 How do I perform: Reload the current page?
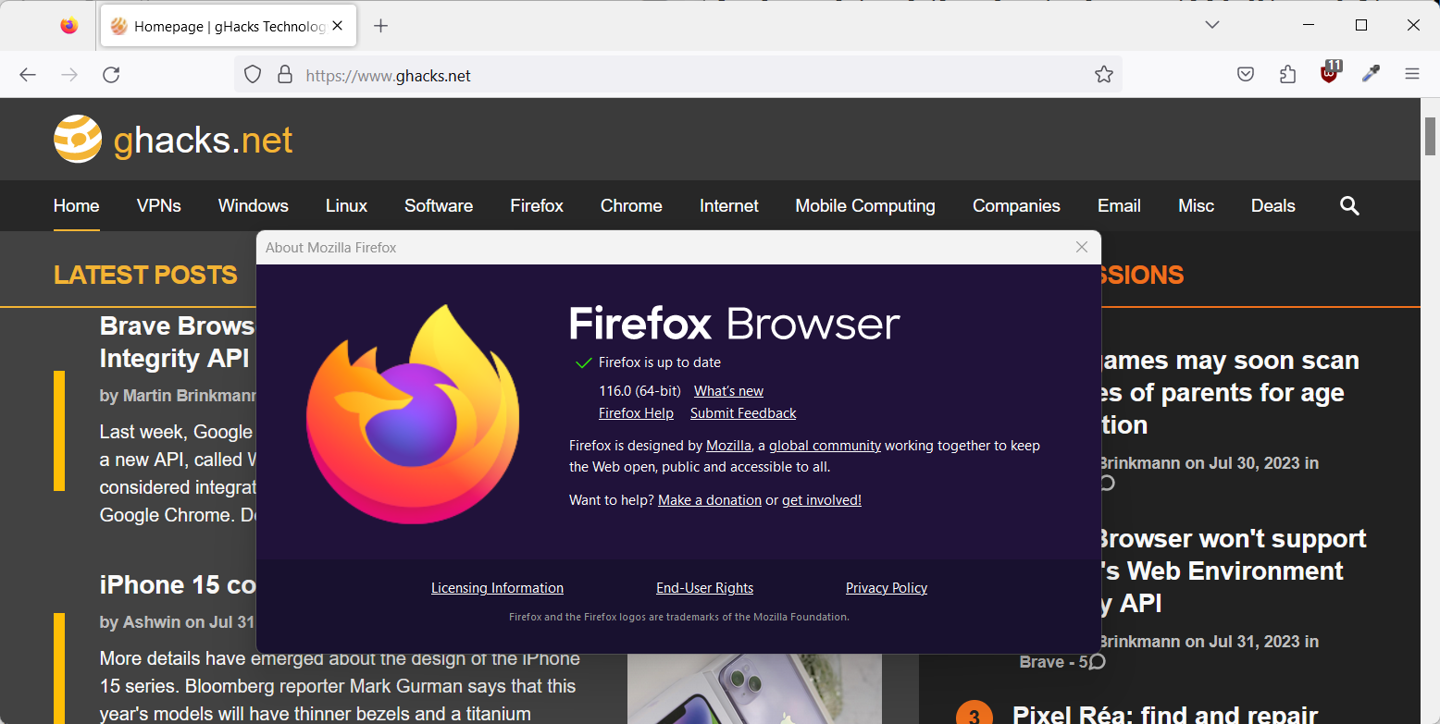click(x=111, y=75)
